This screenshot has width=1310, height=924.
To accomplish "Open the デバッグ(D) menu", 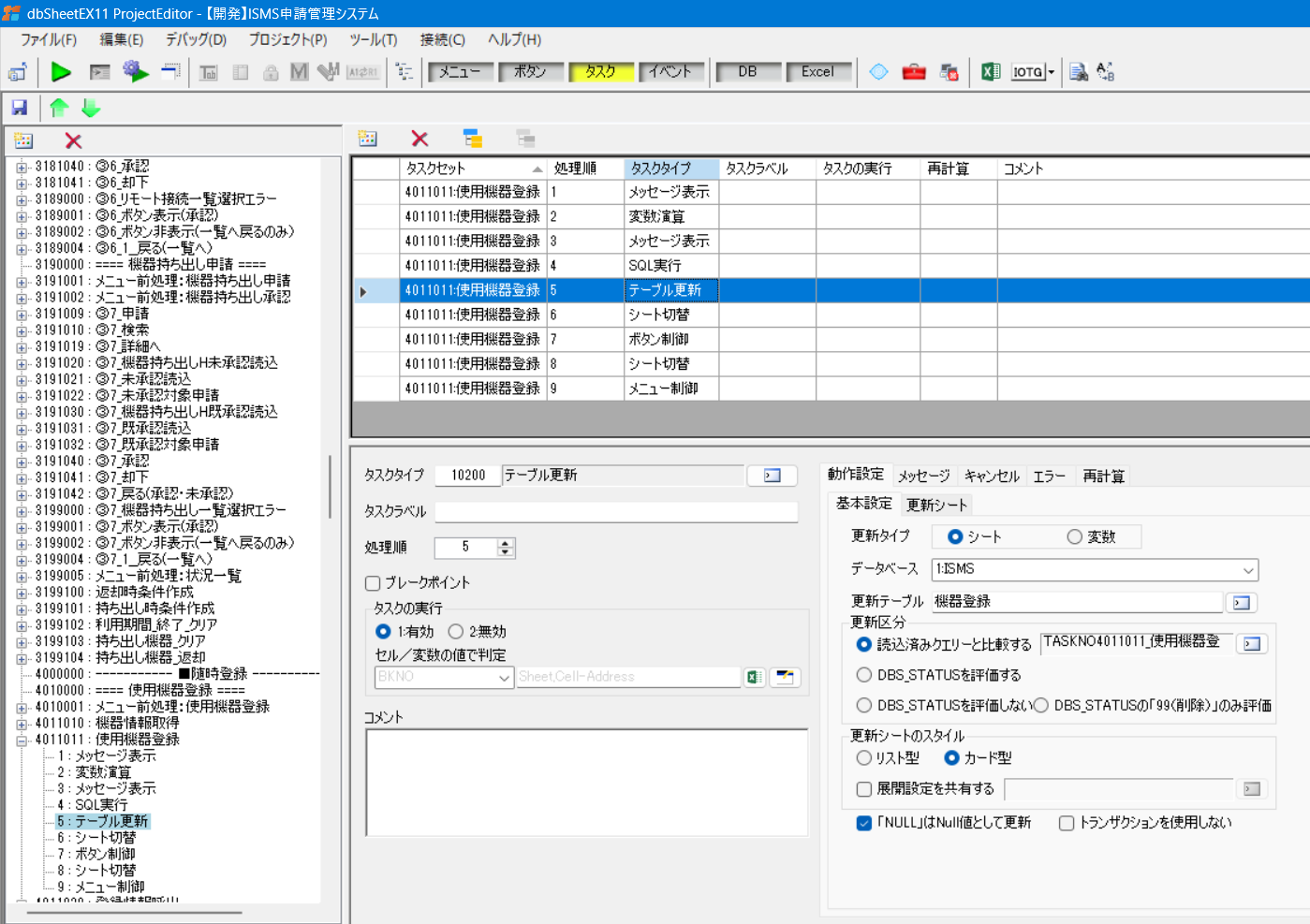I will click(x=196, y=39).
